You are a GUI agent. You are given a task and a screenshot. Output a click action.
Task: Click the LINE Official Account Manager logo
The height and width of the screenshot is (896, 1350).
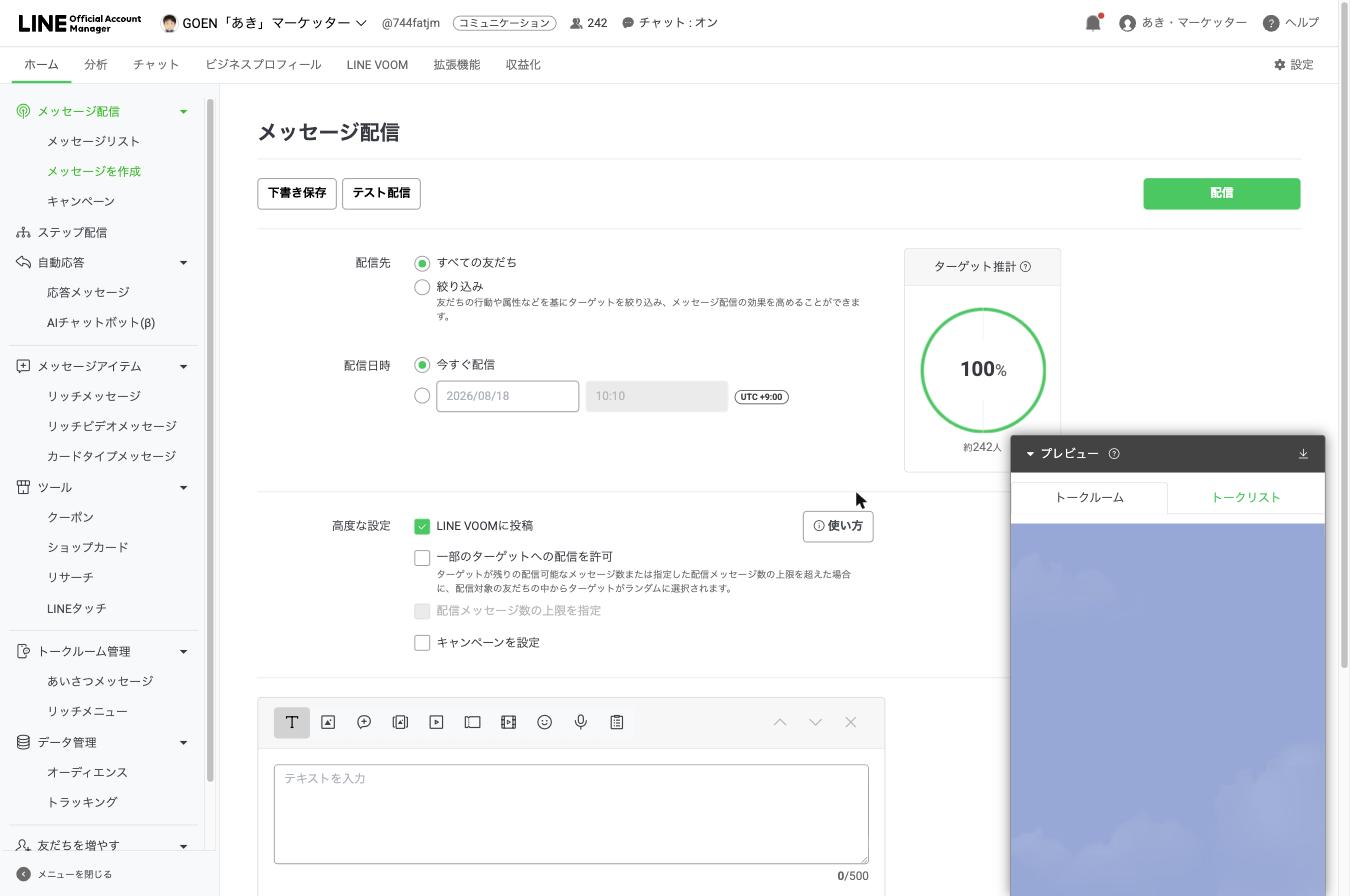[x=80, y=23]
